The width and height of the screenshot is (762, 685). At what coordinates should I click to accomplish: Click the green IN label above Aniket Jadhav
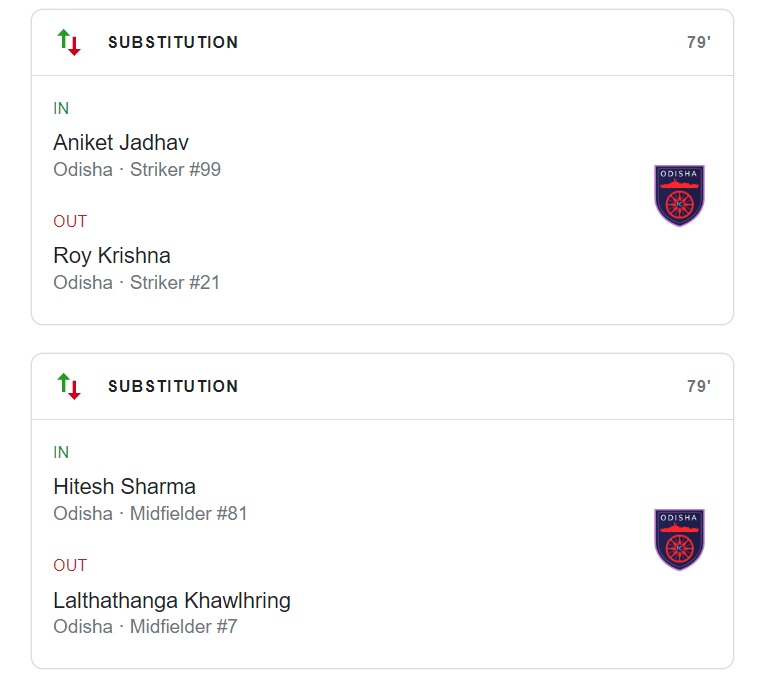(61, 108)
